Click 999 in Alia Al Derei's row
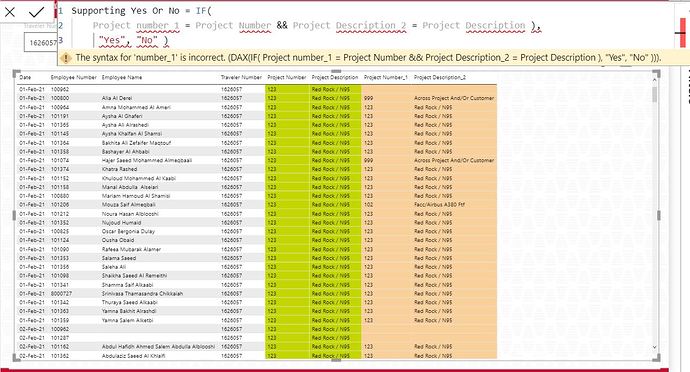Image resolution: width=690 pixels, height=372 pixels. coord(368,98)
